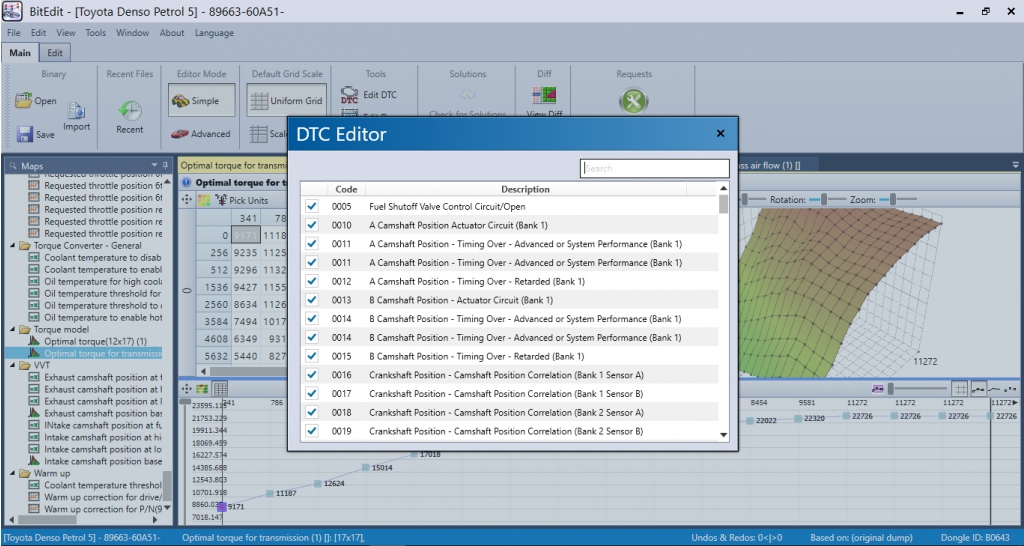Sort by the Code column header
This screenshot has height=546, width=1024.
tap(346, 189)
